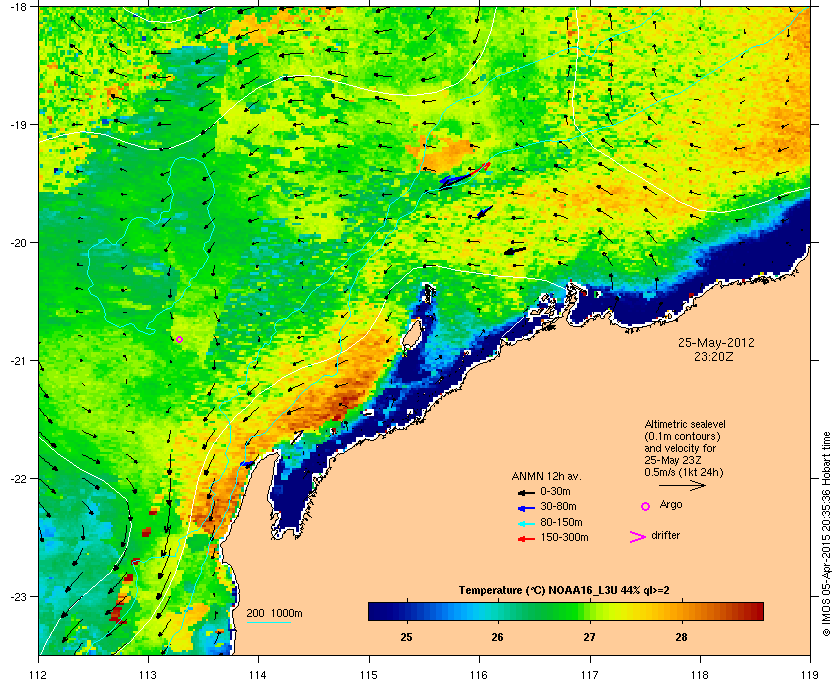Click the longitude axis label 116

[479, 674]
